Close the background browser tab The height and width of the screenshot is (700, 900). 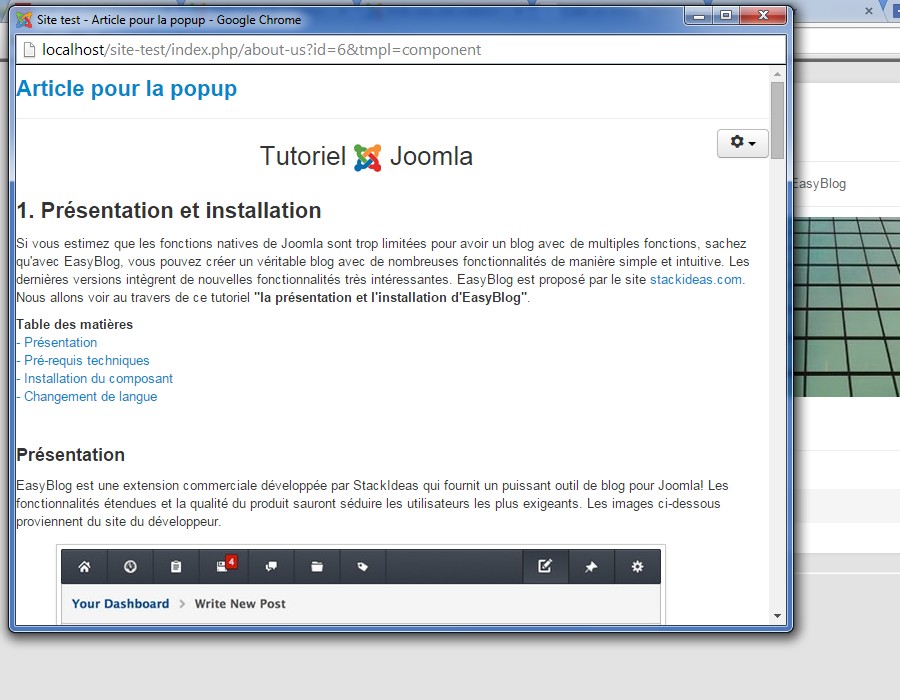869,10
